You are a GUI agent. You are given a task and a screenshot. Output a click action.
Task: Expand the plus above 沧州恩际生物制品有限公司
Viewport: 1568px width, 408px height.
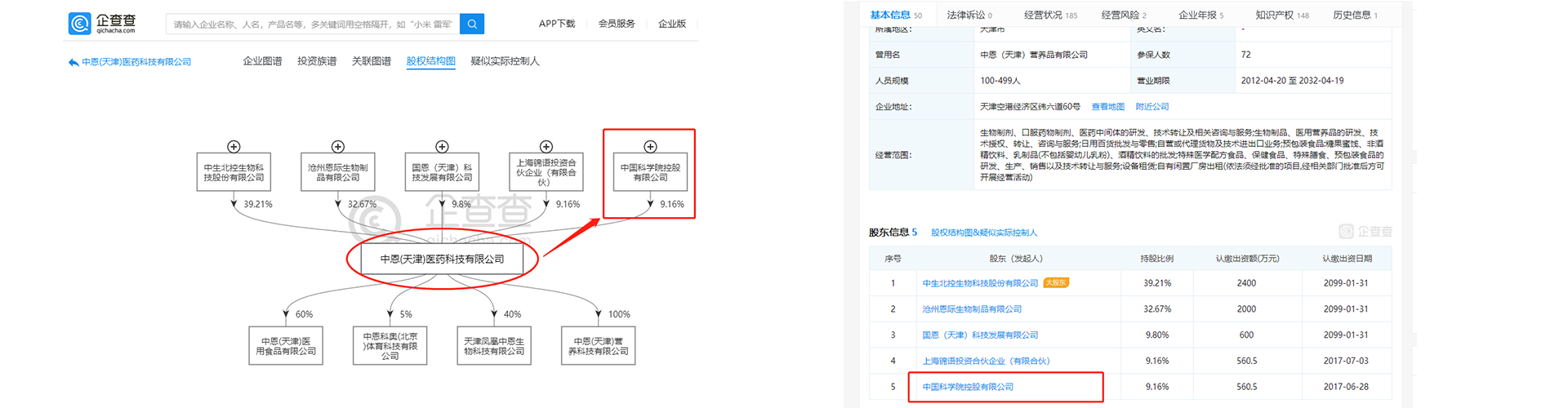coord(338,147)
